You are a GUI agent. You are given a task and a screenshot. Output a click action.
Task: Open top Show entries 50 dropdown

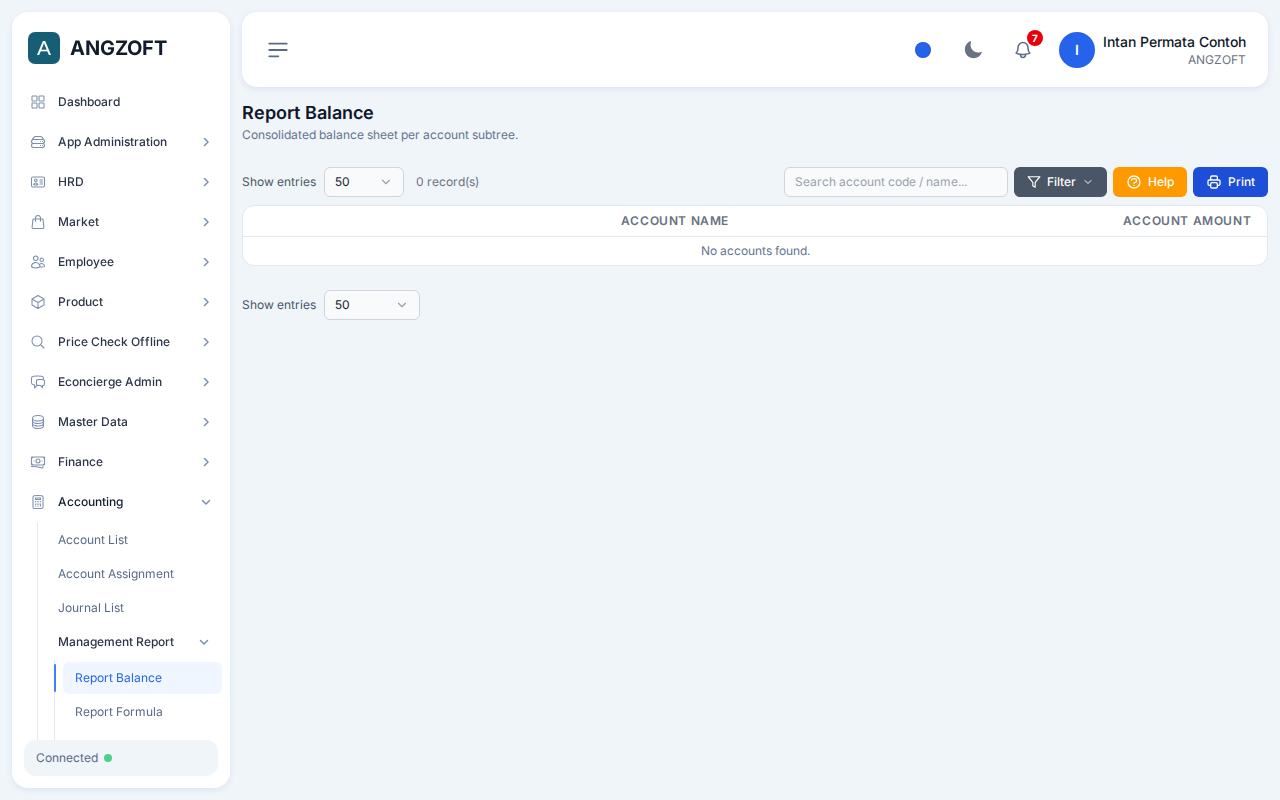tap(364, 182)
